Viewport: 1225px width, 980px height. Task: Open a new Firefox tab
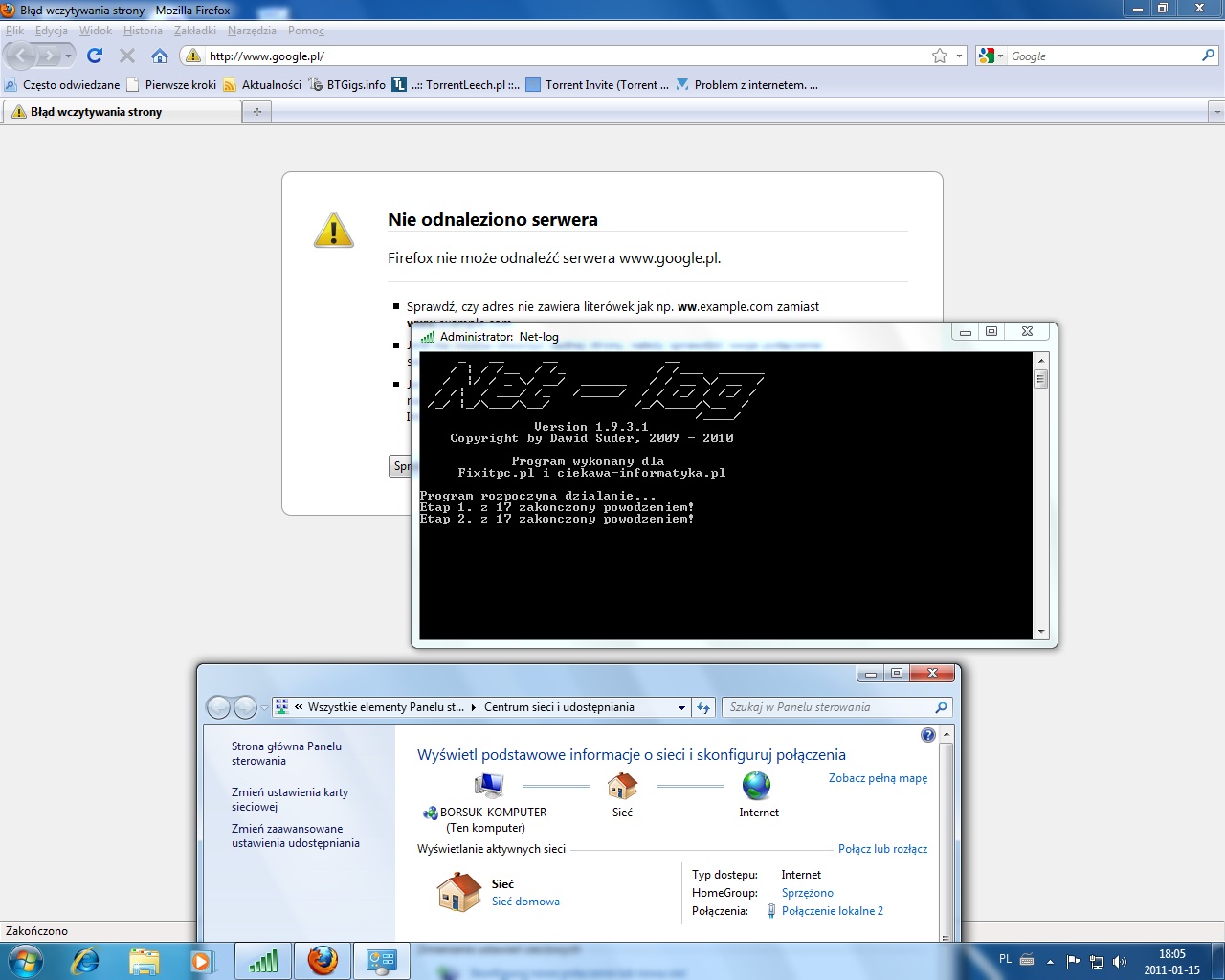click(x=256, y=112)
